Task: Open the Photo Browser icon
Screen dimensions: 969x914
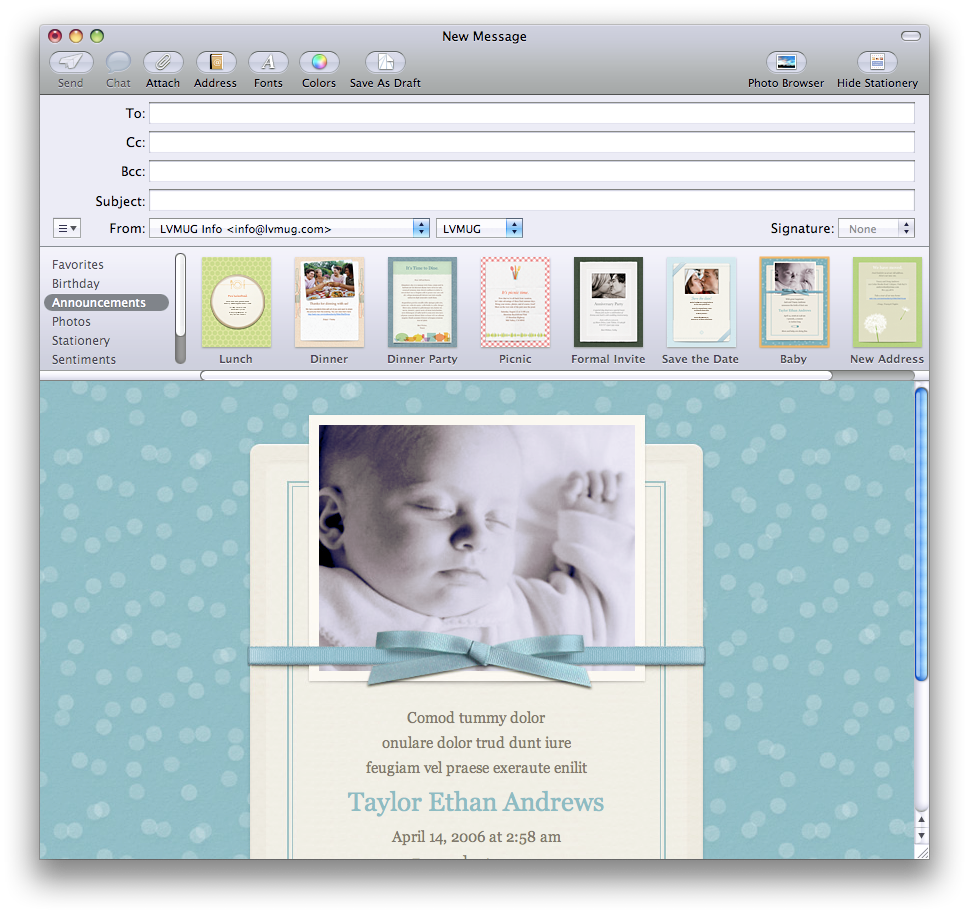Action: tap(785, 60)
